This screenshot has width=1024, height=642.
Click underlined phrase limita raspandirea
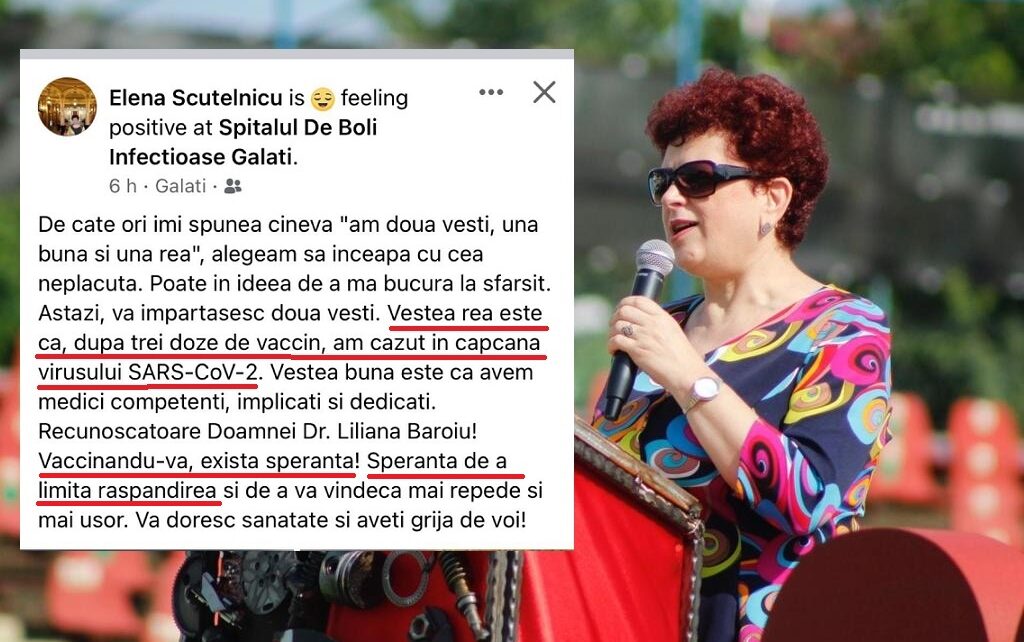(127, 490)
